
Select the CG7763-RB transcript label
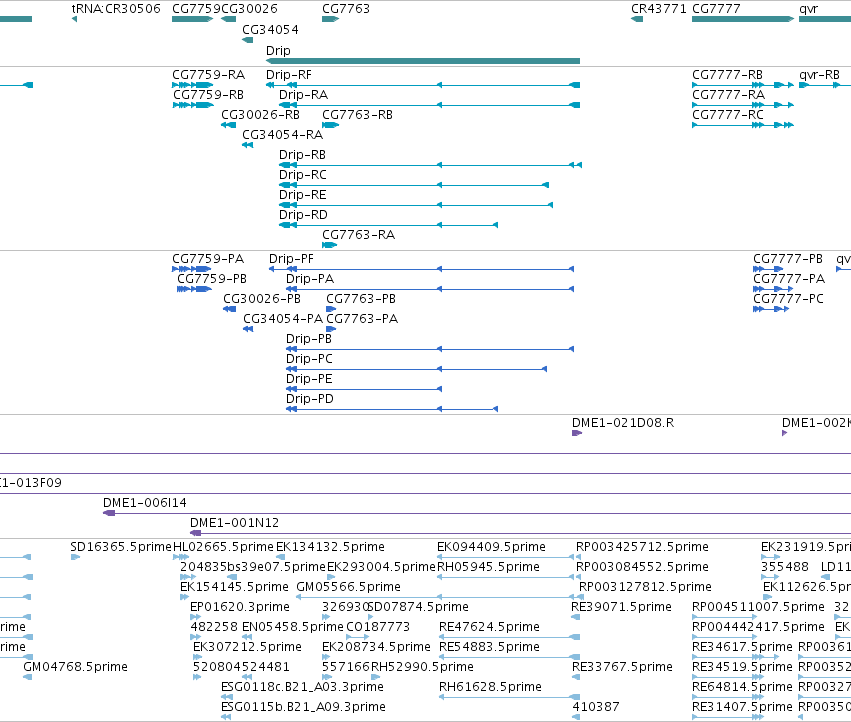coord(357,115)
